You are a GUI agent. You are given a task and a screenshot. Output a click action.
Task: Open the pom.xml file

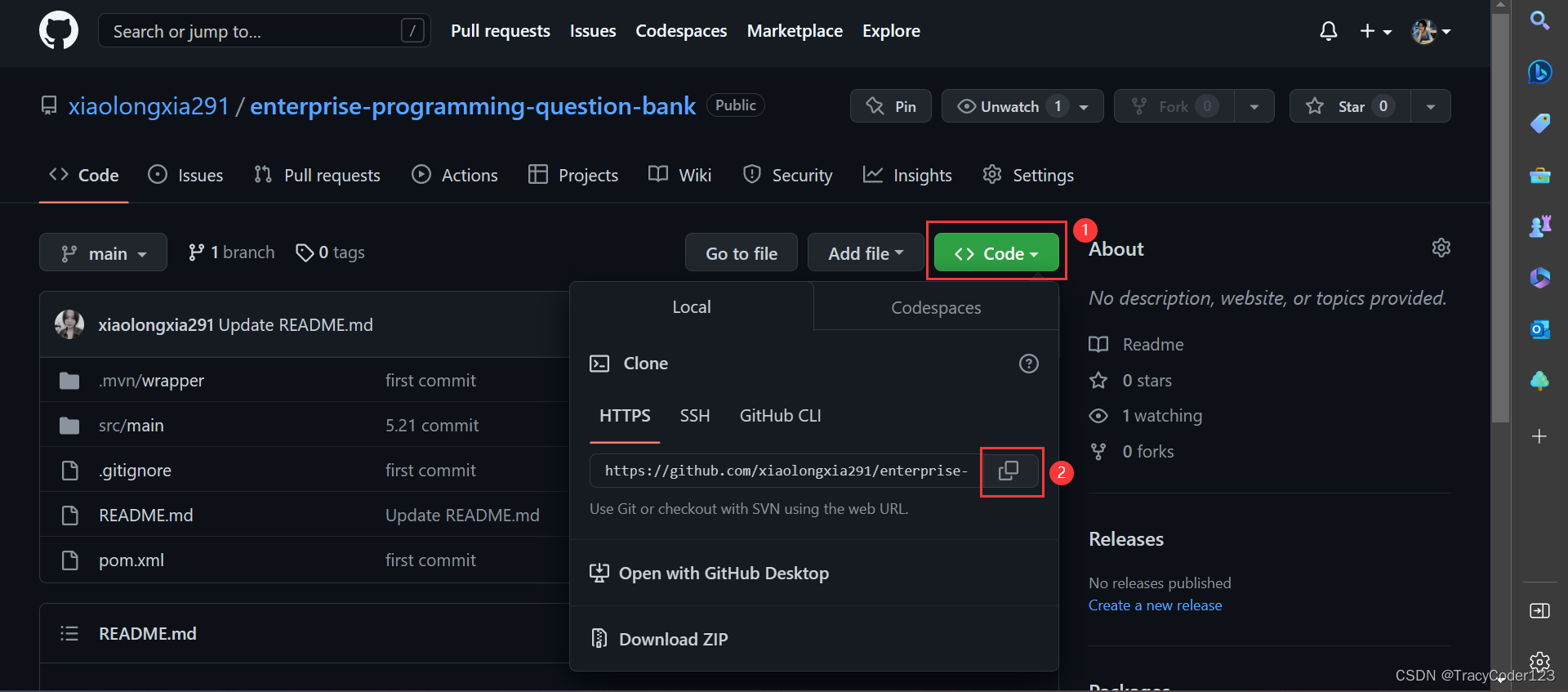point(131,560)
